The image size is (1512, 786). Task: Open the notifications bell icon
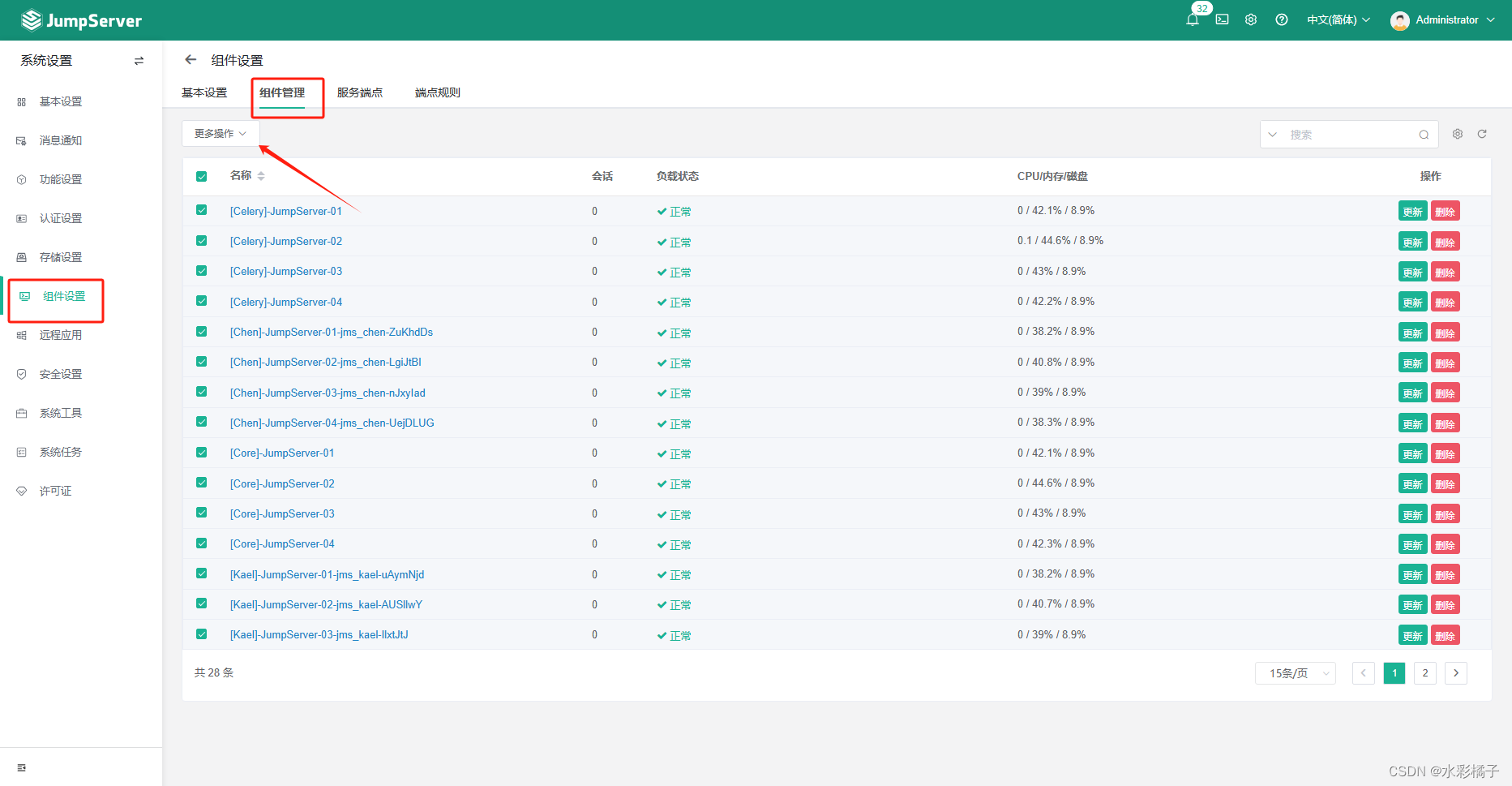(x=1192, y=20)
